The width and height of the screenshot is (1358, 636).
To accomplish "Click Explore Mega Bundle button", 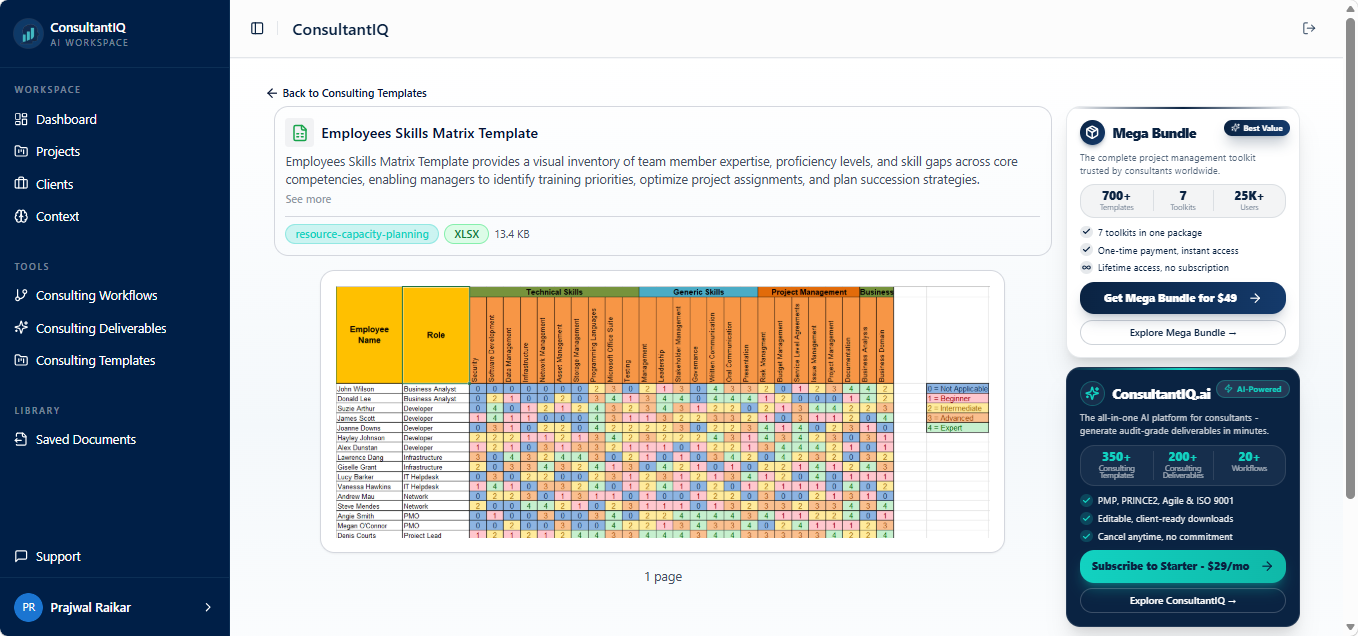I will 1183,332.
